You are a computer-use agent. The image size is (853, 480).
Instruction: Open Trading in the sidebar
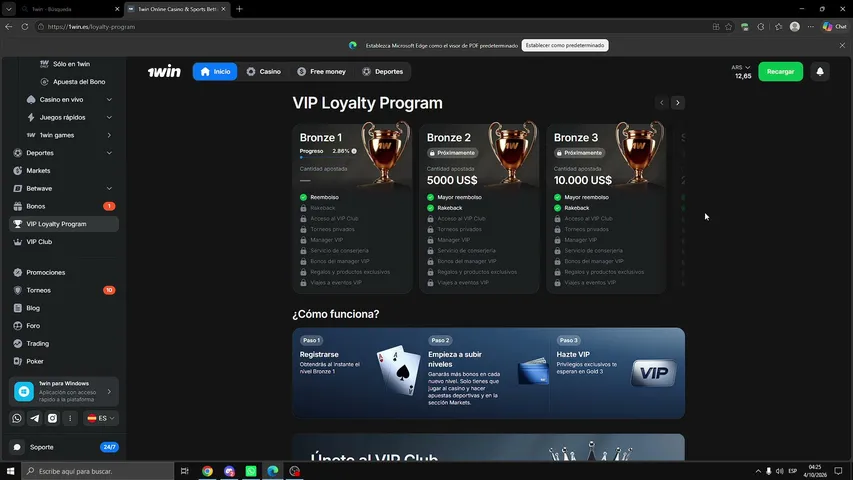(64, 343)
